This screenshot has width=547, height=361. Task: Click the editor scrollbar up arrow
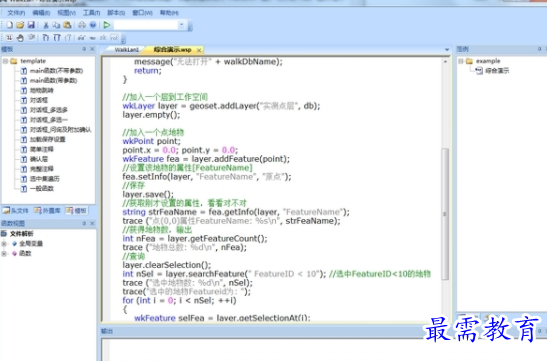445,62
